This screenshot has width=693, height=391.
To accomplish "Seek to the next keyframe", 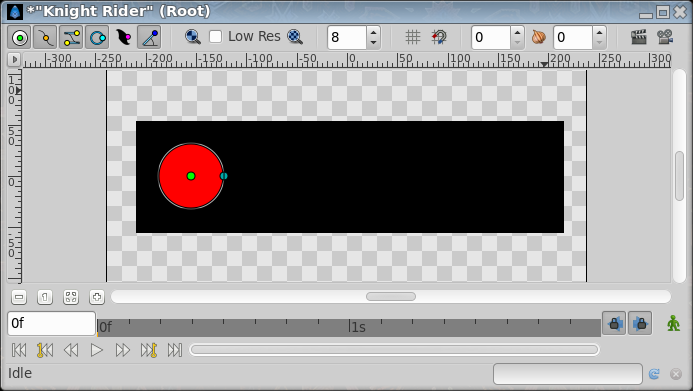I will (x=149, y=350).
